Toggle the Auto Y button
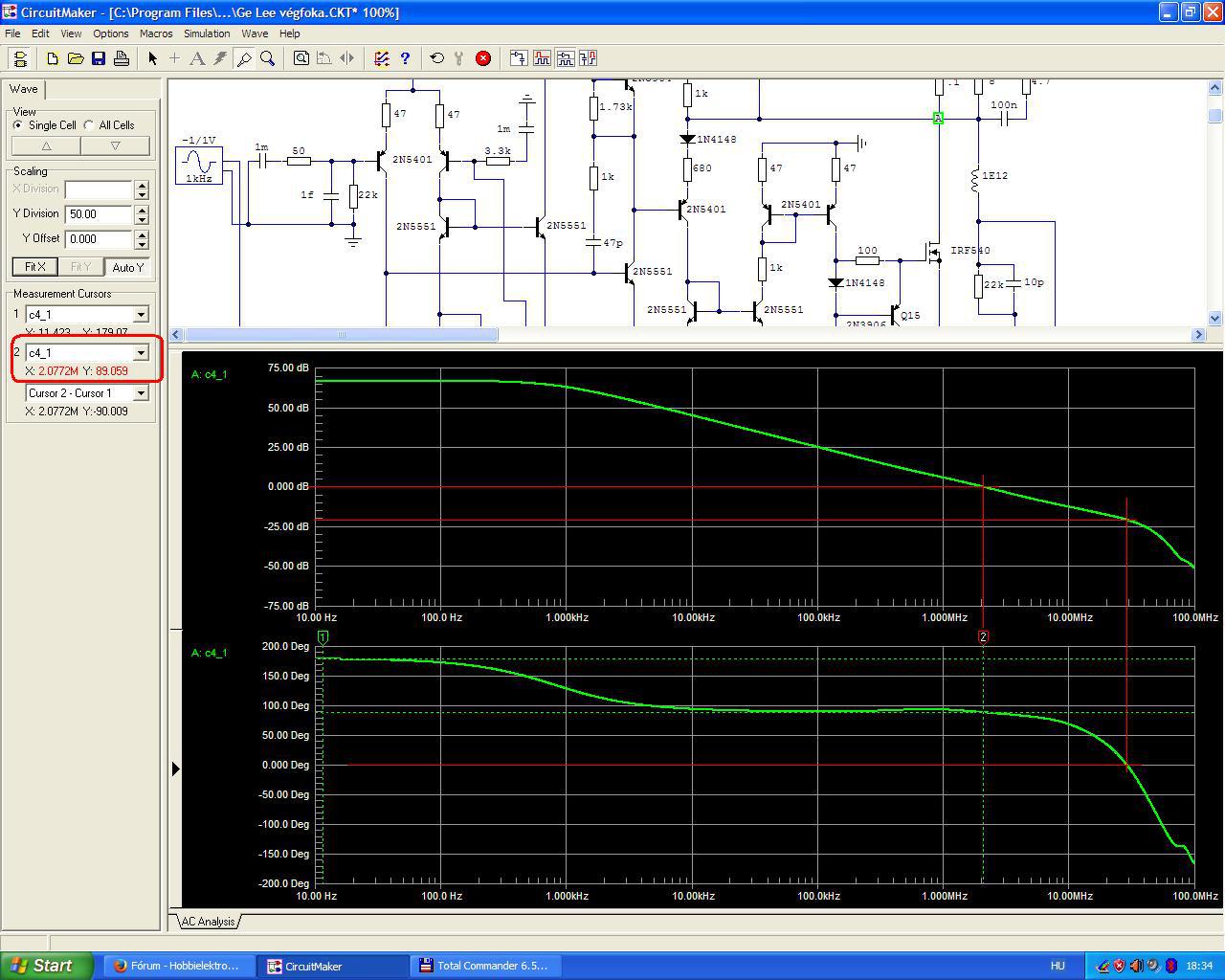This screenshot has height=980, width=1225. click(127, 267)
